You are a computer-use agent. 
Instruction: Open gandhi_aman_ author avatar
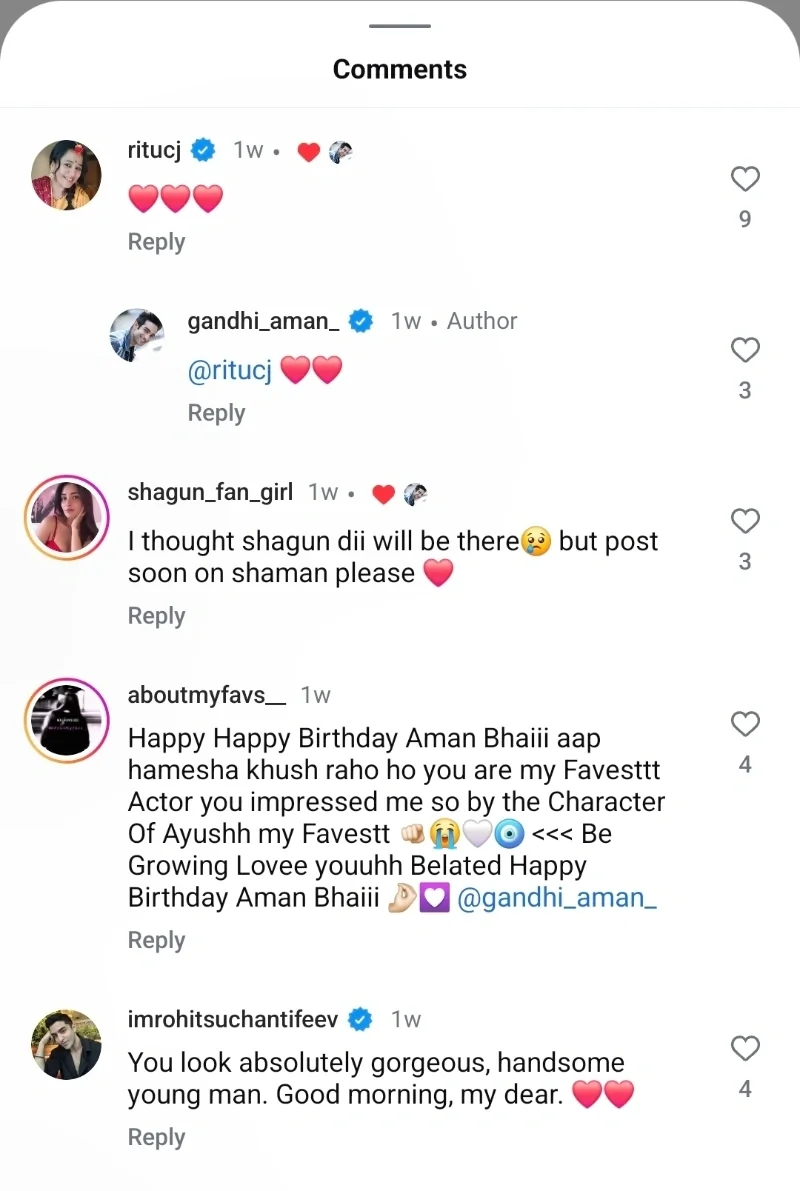point(136,335)
